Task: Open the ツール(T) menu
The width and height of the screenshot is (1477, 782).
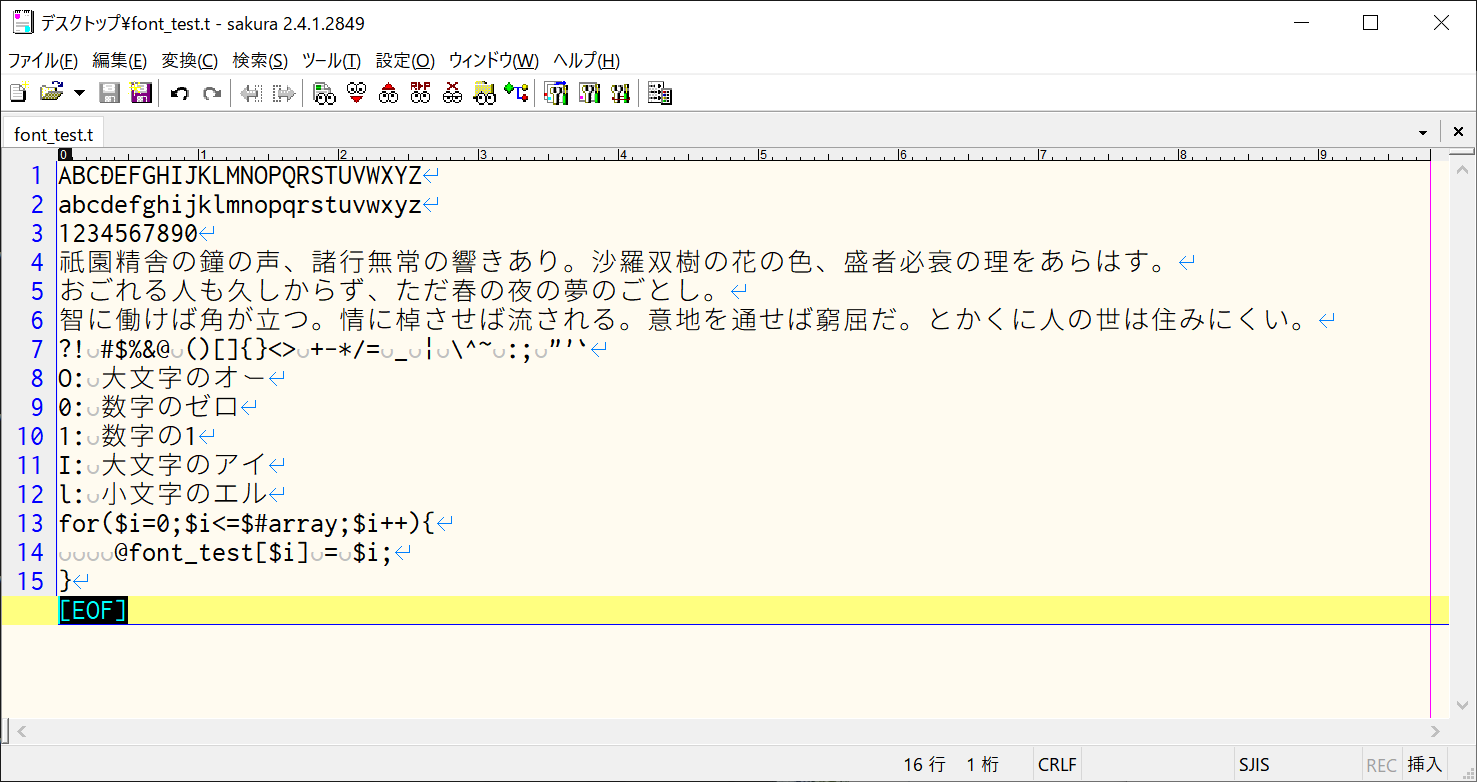Action: point(331,60)
